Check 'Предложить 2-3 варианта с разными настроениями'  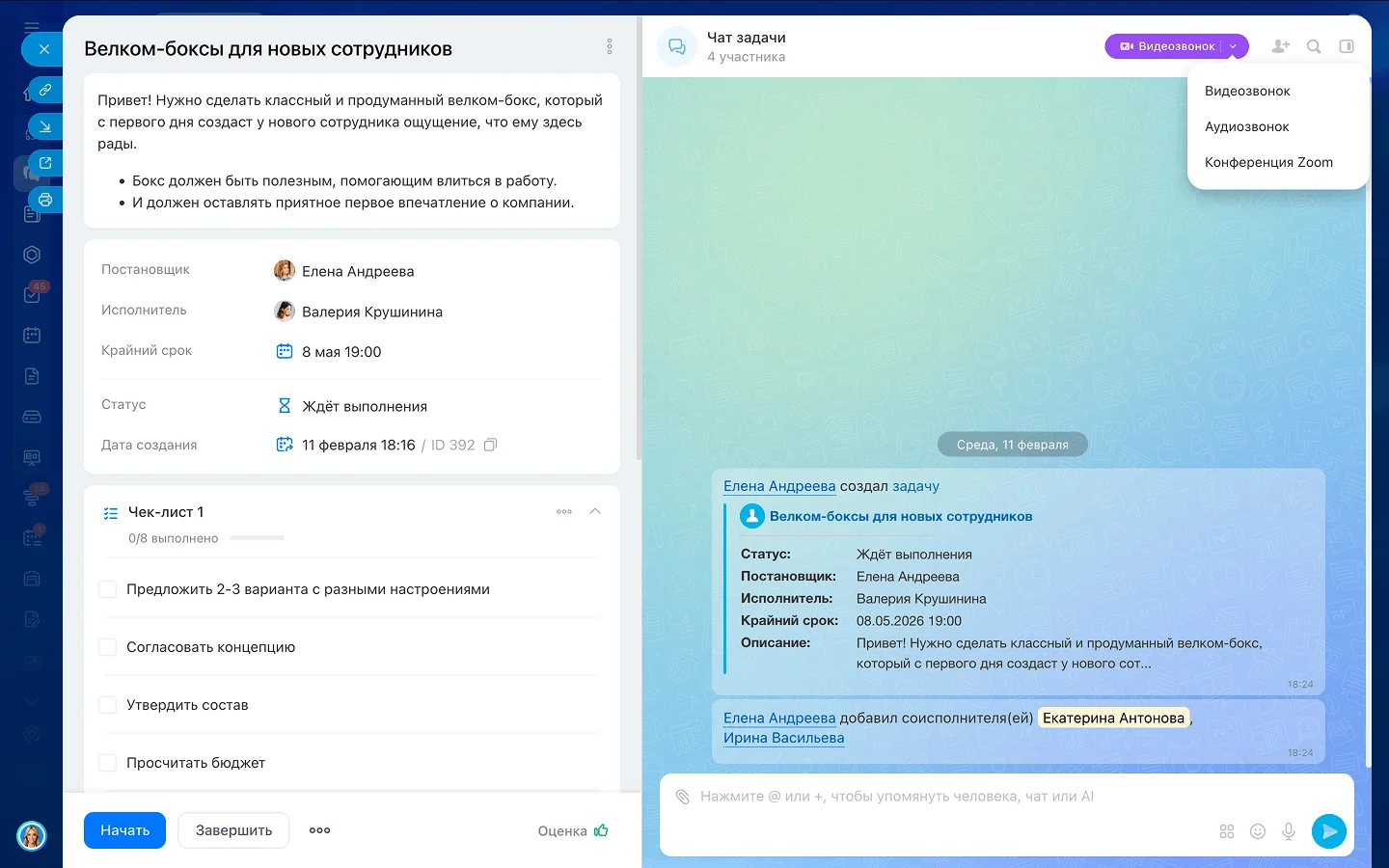pyautogui.click(x=108, y=589)
